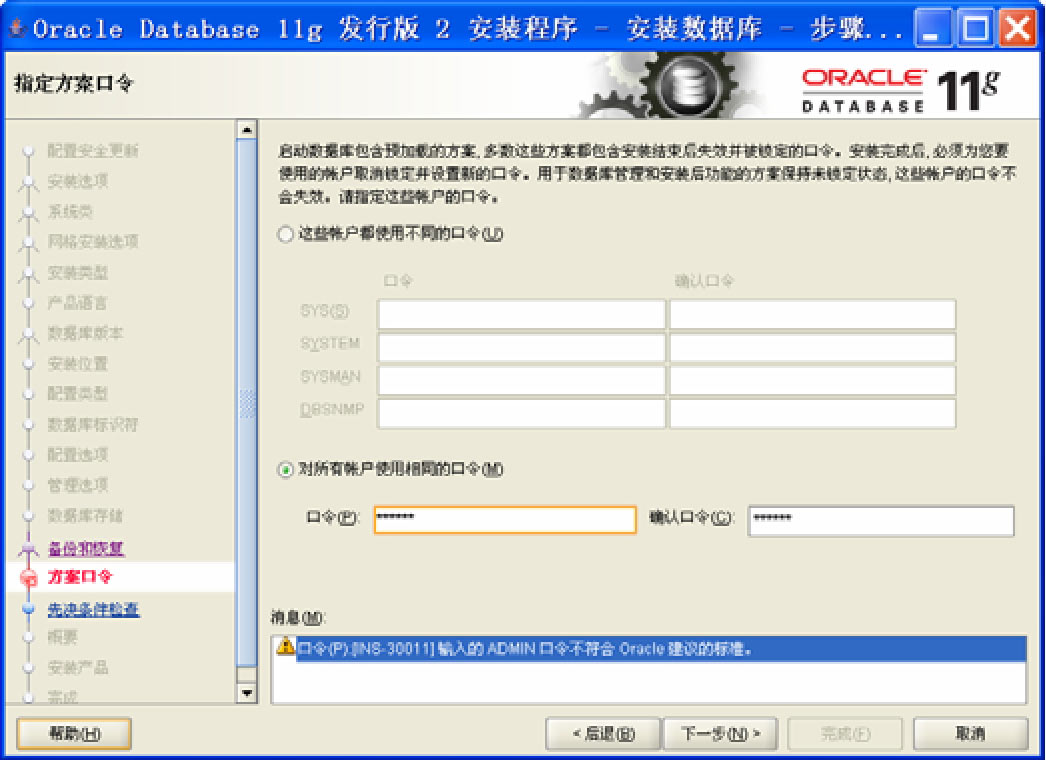Click the sidebar scrollbar up arrow

[x=247, y=129]
